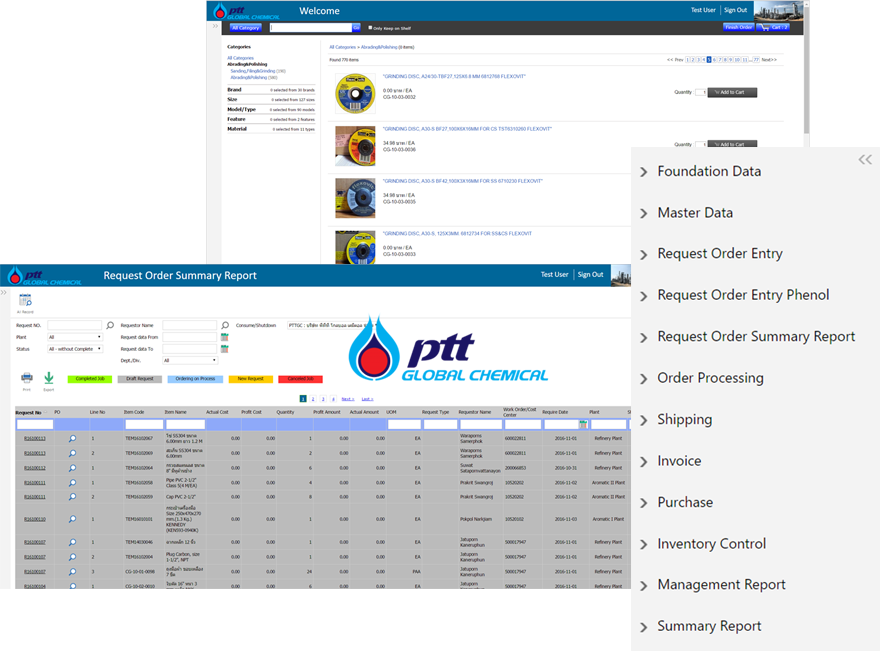Open the Status dropdown showing All - without Complete

[75, 349]
